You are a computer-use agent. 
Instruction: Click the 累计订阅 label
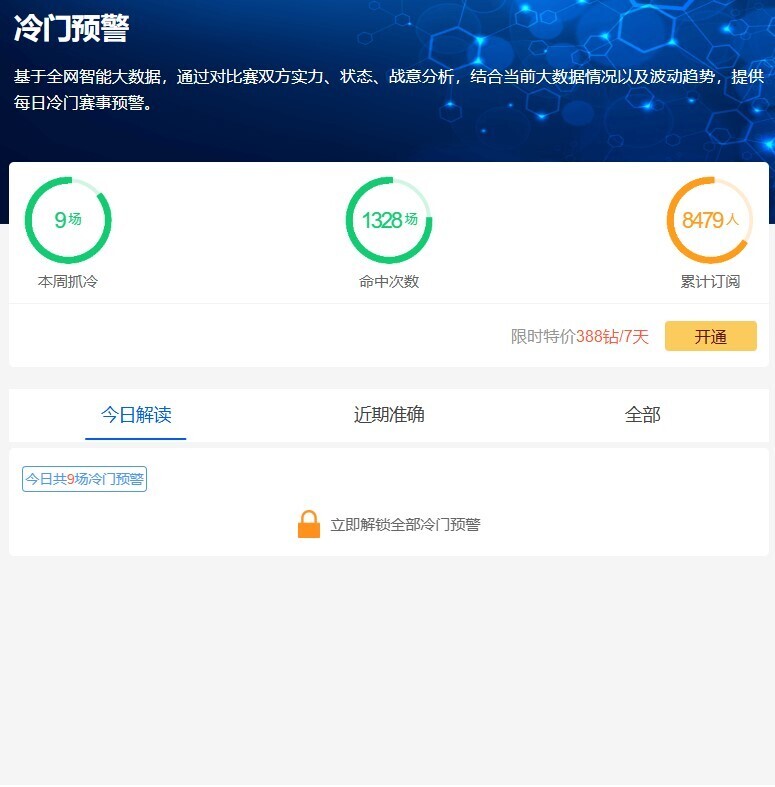(710, 282)
